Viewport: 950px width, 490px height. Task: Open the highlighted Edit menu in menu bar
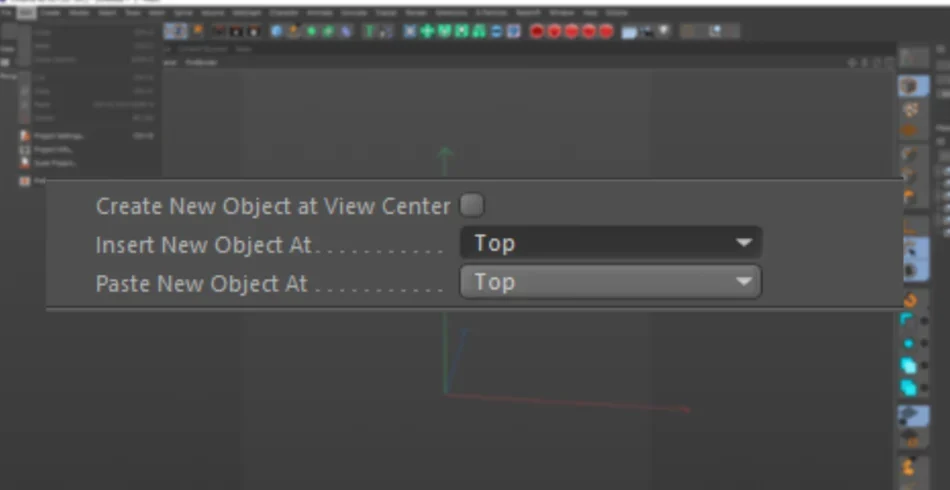click(x=26, y=12)
